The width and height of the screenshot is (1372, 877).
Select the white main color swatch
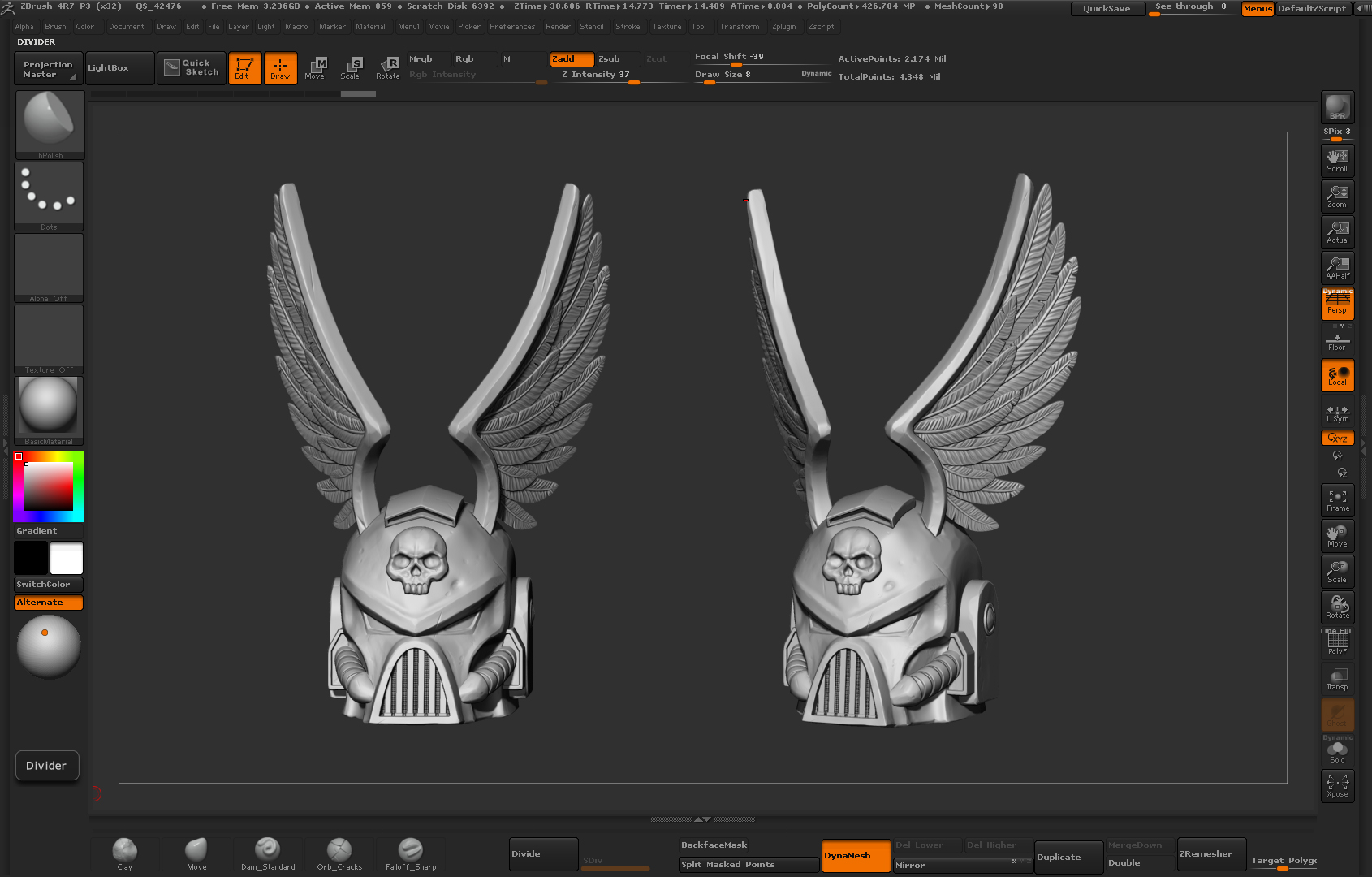click(x=67, y=558)
